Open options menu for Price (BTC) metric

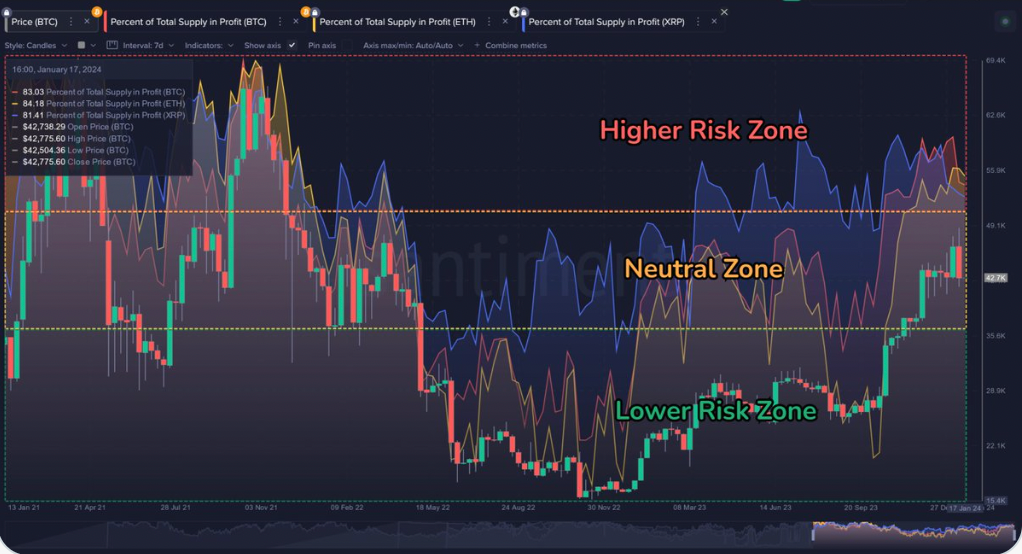pos(71,22)
